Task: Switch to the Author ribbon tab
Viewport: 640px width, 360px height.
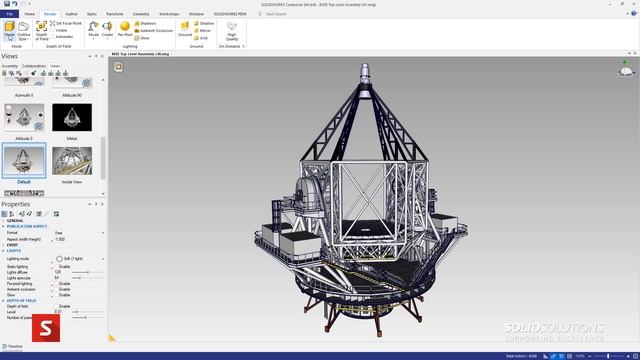Action: click(71, 14)
